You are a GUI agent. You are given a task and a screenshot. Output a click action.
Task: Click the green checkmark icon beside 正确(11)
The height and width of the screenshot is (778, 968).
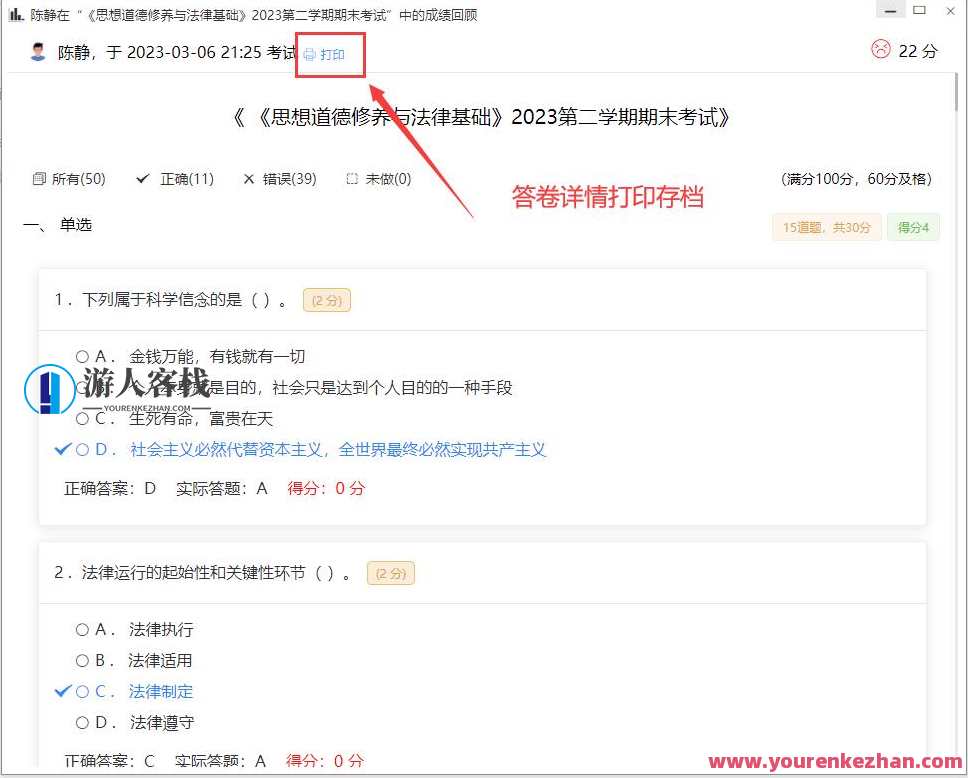click(142, 179)
